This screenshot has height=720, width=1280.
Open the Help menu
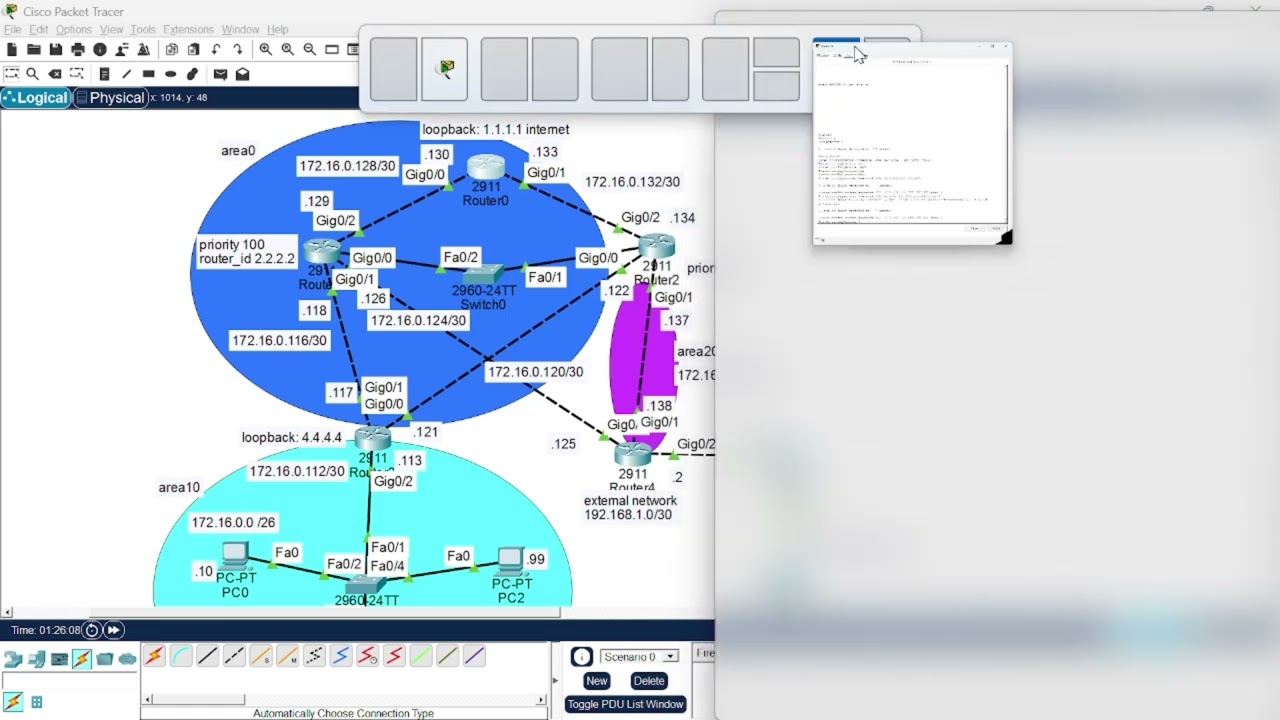point(278,30)
